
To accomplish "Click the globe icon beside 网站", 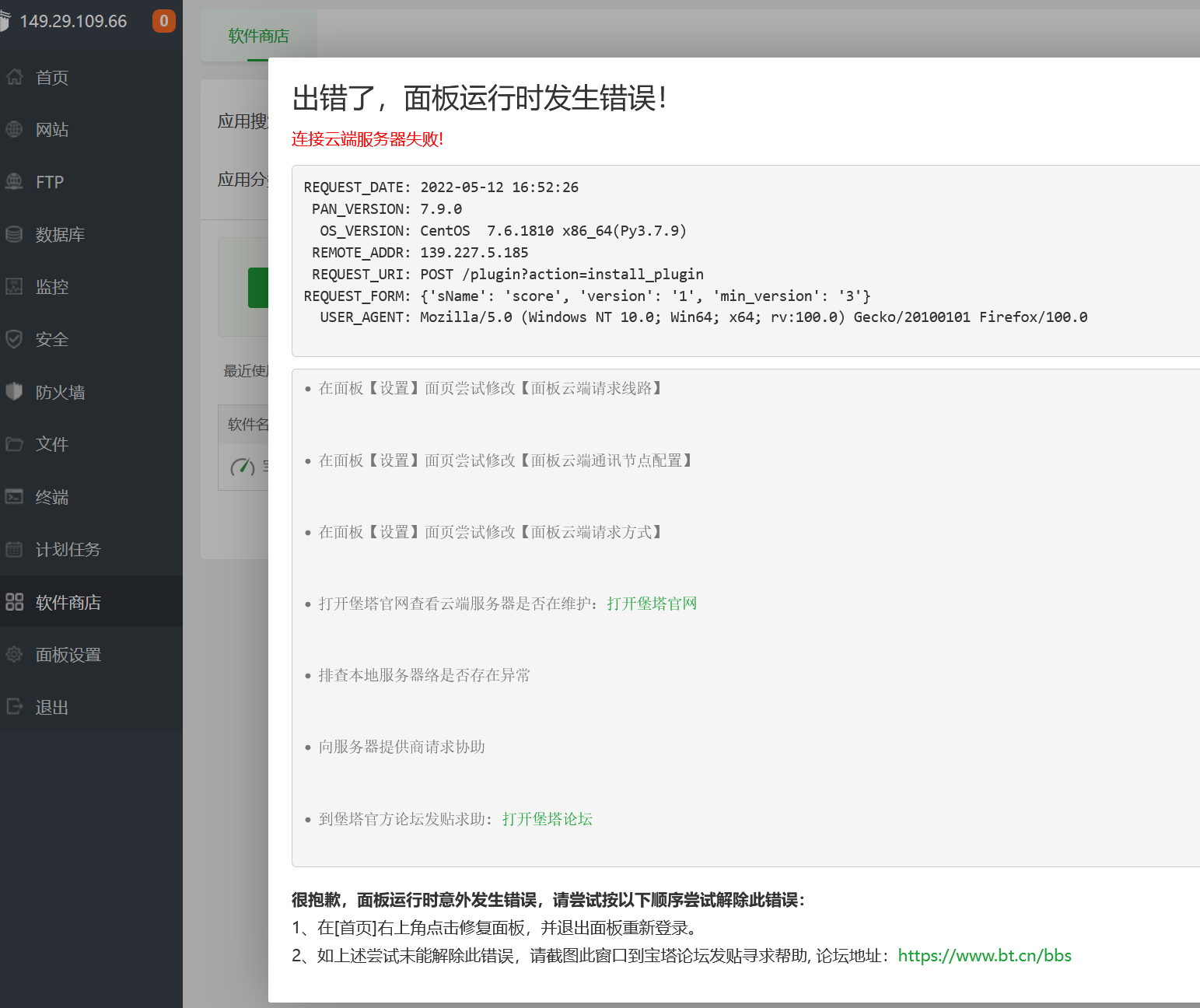I will click(14, 129).
